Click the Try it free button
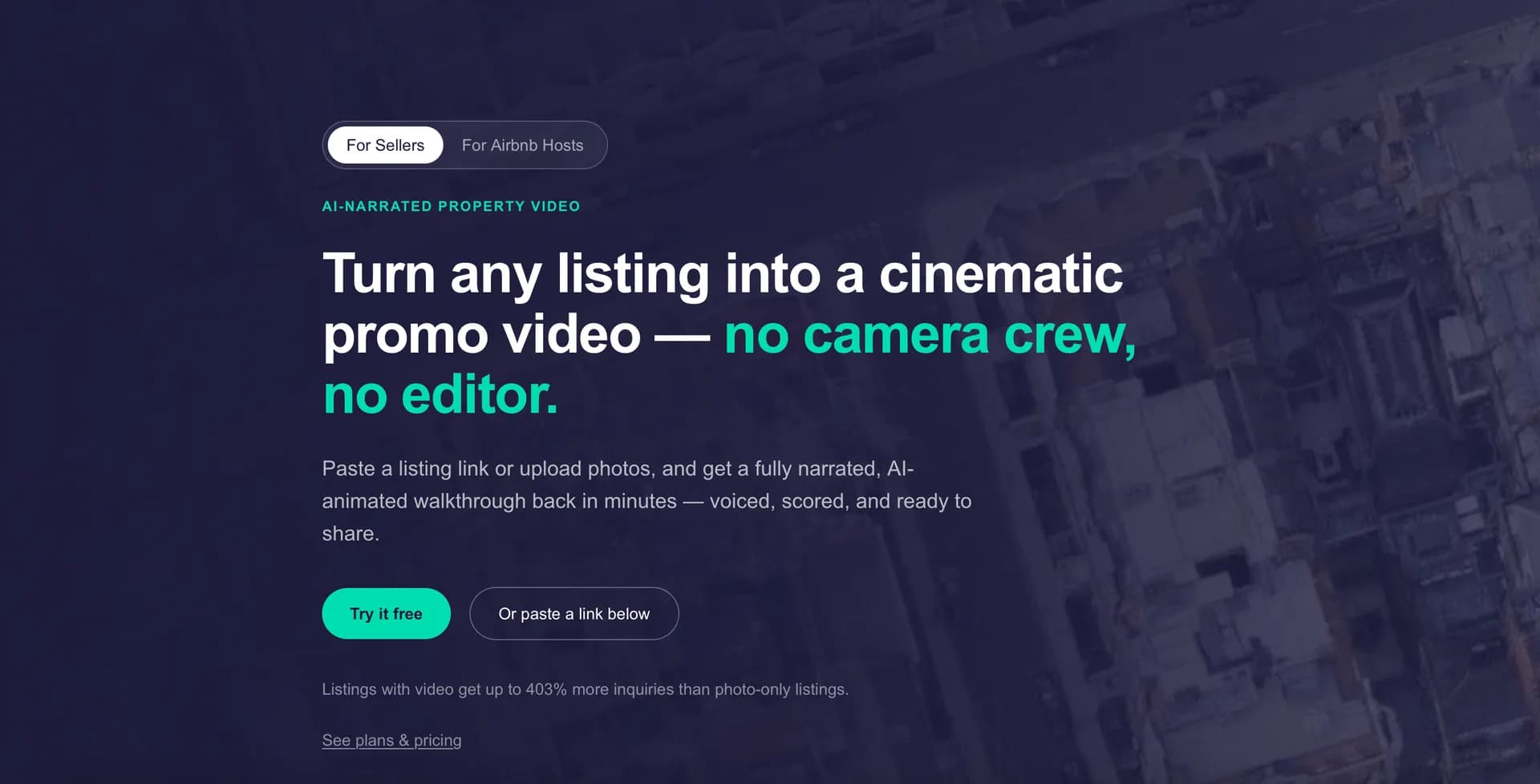This screenshot has height=784, width=1540. [386, 613]
